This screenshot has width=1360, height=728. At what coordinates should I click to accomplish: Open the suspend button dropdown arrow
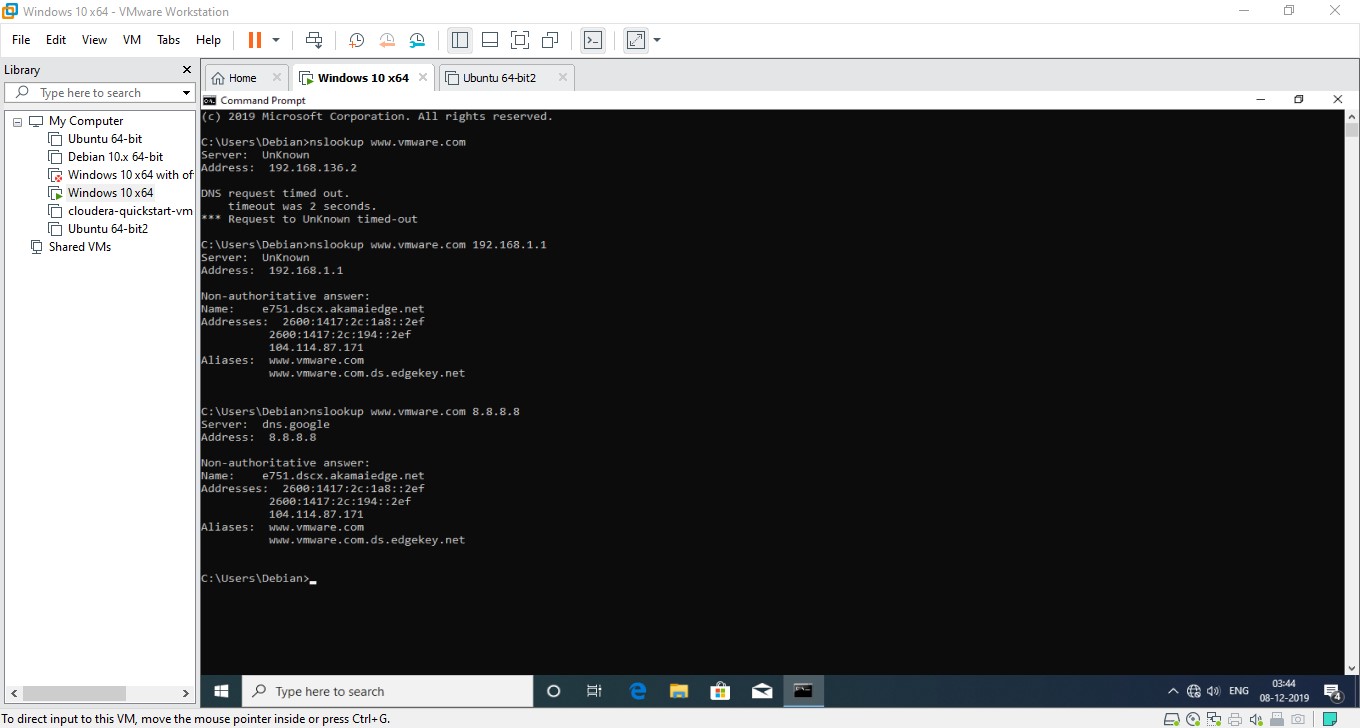(x=276, y=40)
